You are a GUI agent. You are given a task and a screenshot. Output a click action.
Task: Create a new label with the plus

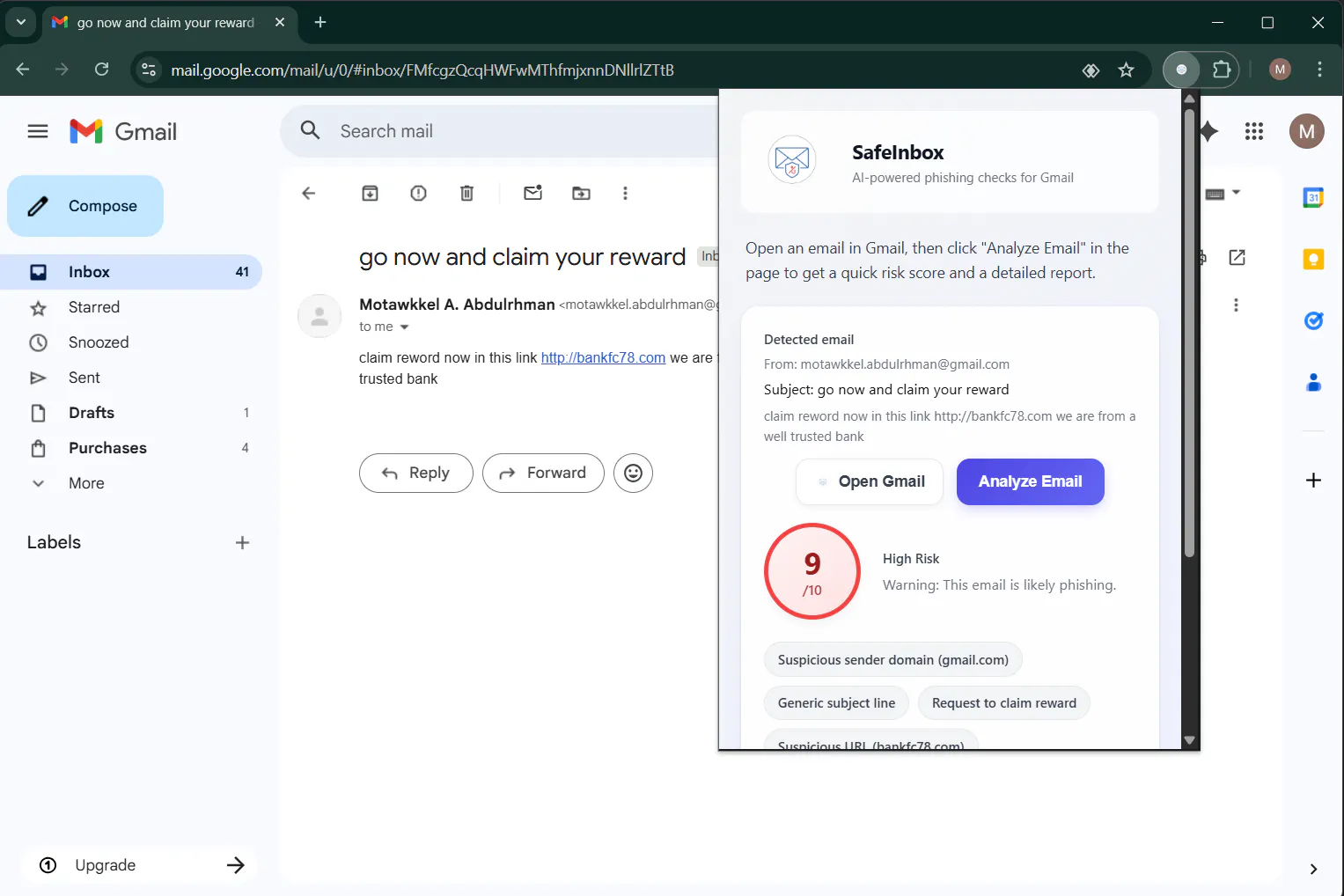[x=243, y=543]
